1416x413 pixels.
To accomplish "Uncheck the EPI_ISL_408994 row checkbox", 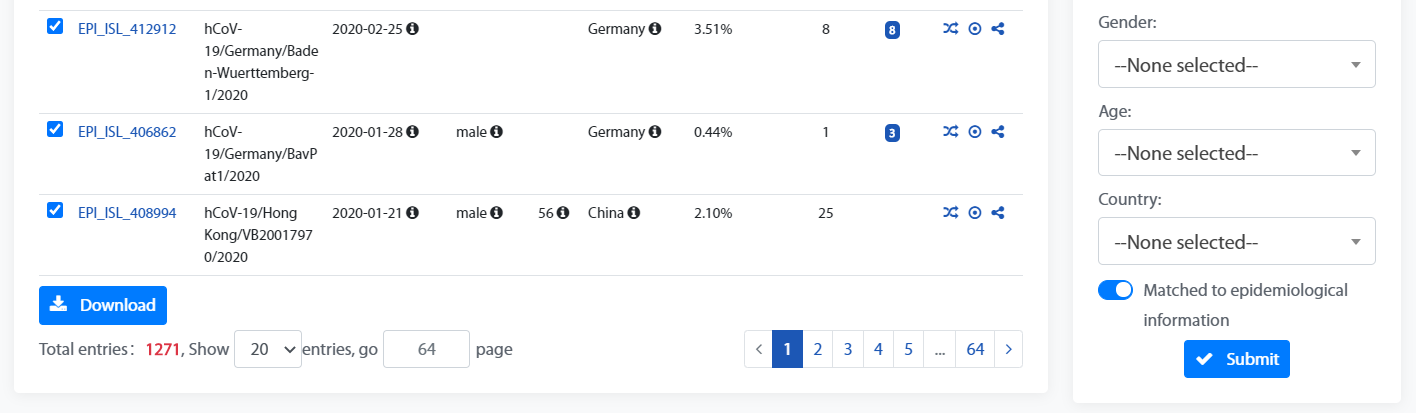I will [56, 210].
